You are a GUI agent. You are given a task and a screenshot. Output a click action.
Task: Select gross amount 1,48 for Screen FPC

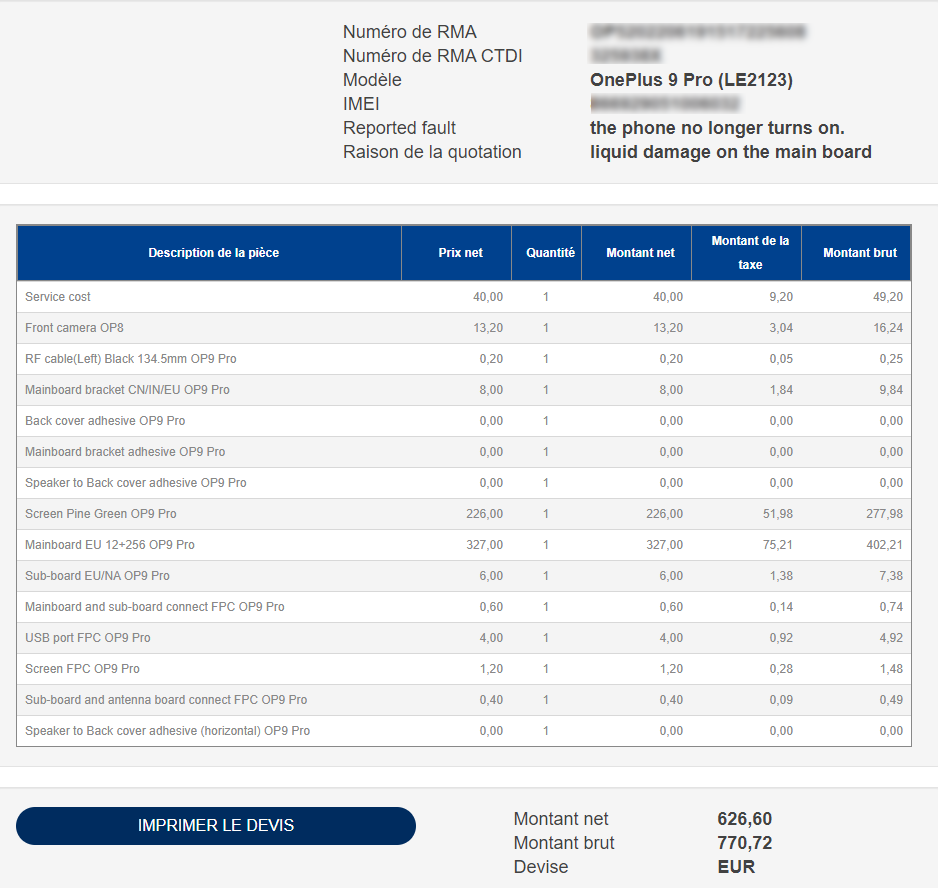click(891, 669)
